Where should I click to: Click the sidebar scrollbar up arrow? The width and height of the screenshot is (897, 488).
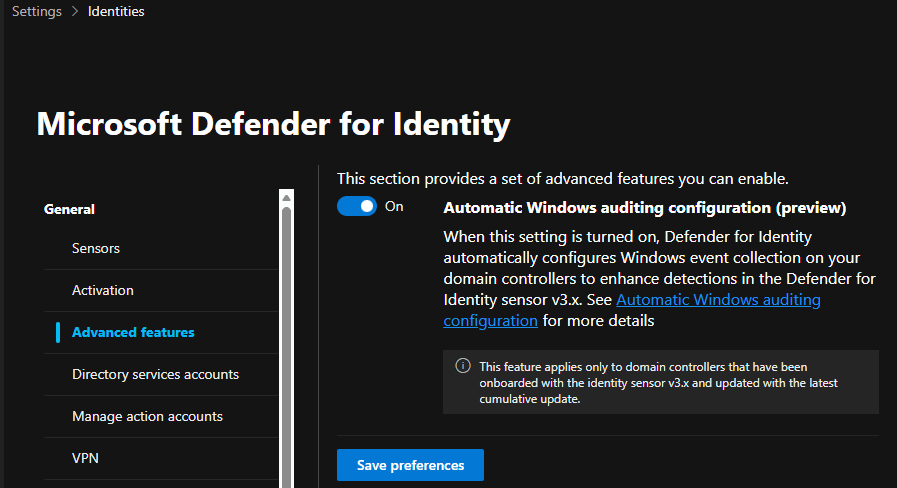(286, 196)
